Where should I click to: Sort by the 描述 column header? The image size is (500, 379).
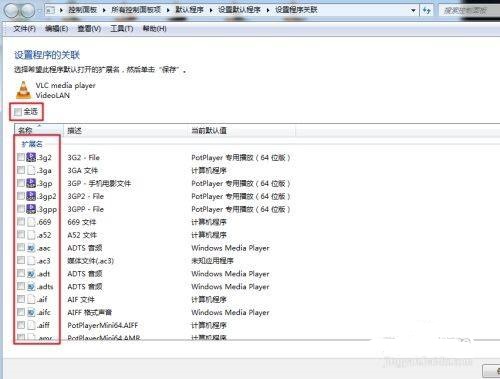[126, 130]
